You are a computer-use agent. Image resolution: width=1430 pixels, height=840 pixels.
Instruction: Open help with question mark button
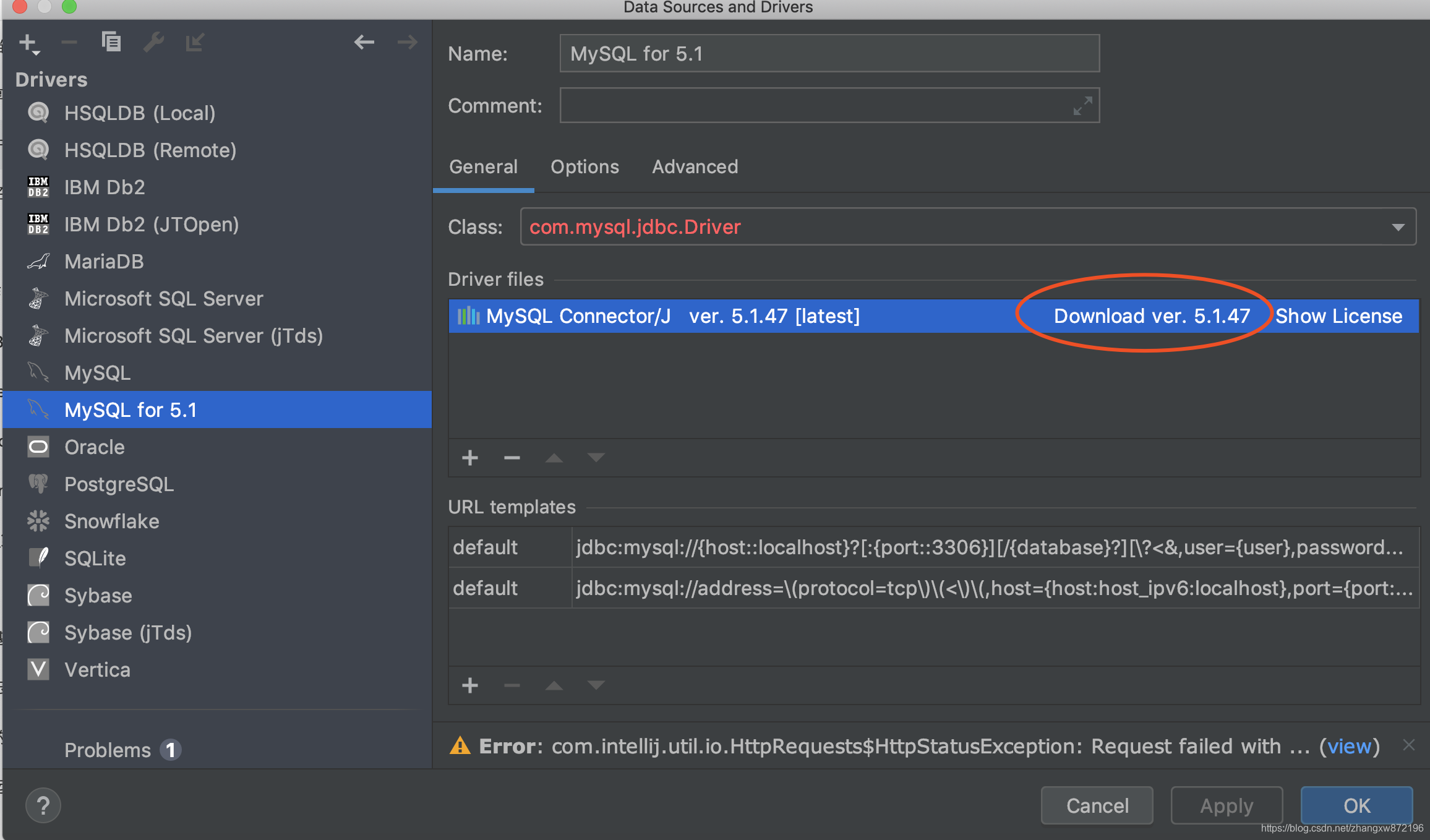click(x=43, y=805)
